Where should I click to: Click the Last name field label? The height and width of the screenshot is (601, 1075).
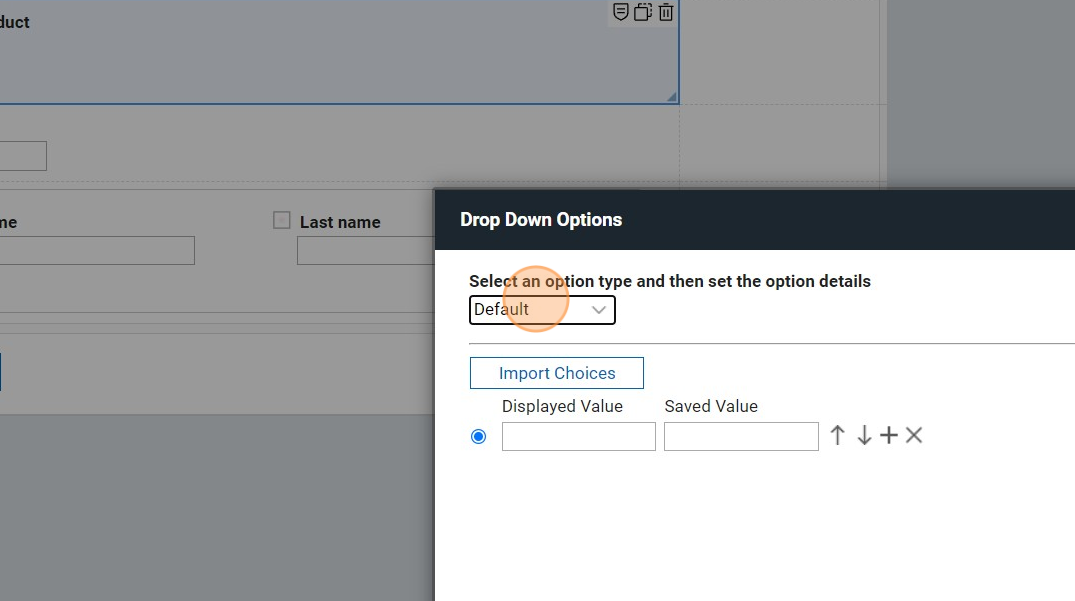pos(340,222)
